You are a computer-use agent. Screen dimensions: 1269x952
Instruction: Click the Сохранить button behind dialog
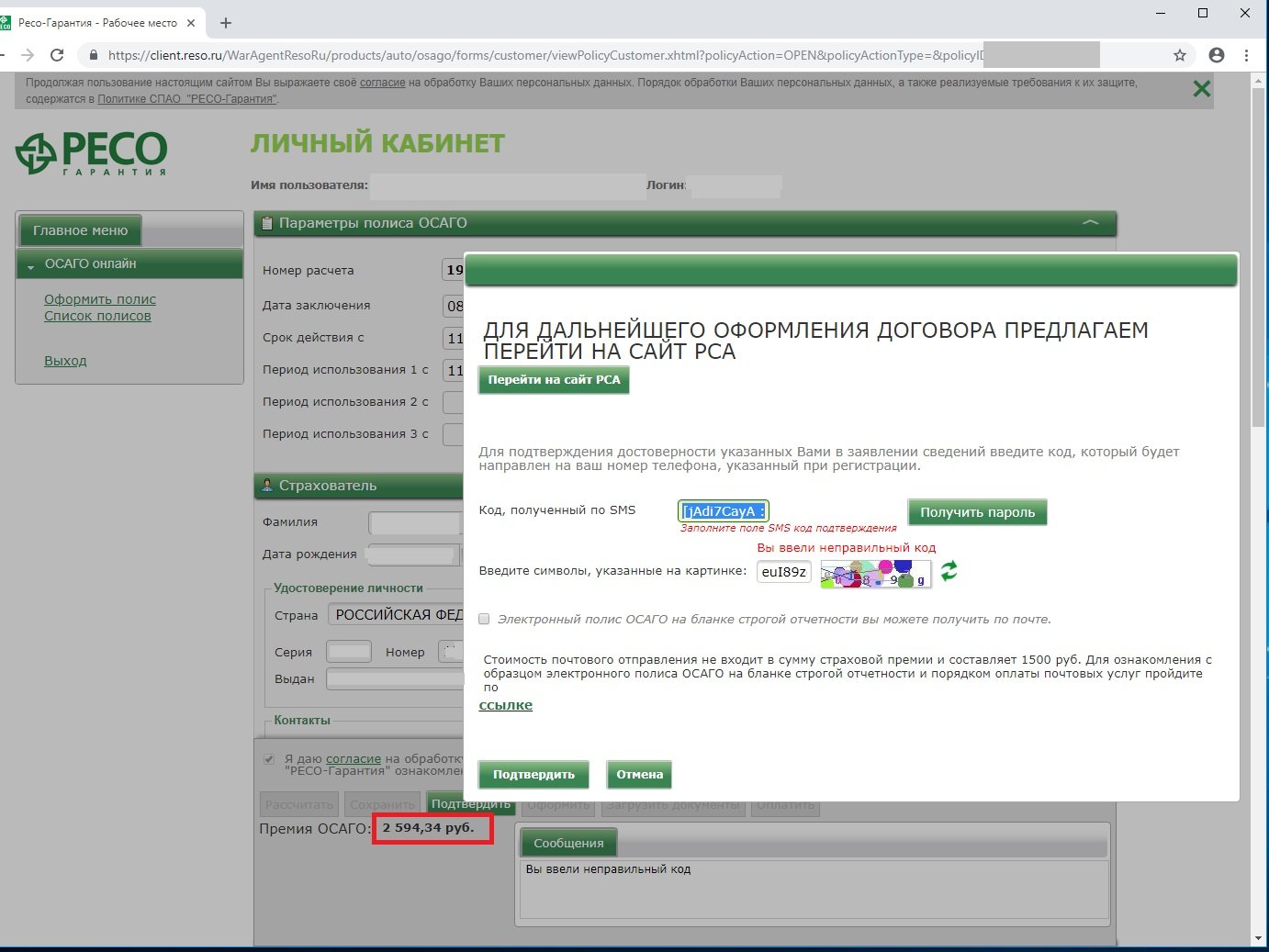coord(382,805)
